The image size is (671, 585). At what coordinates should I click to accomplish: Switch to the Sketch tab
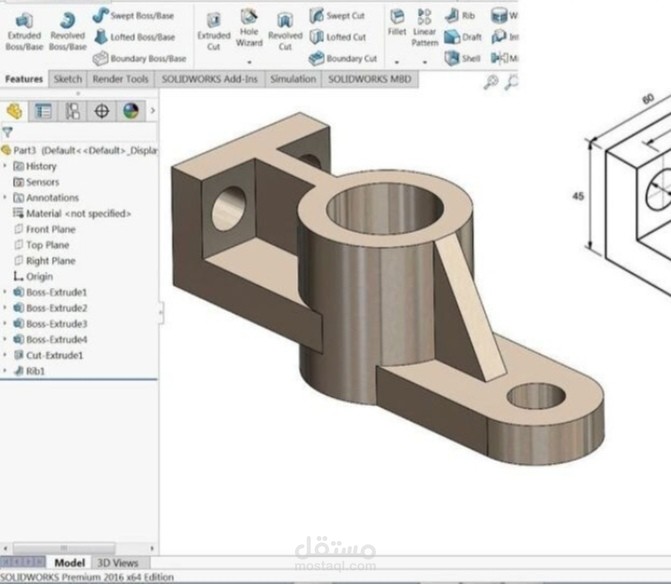68,79
